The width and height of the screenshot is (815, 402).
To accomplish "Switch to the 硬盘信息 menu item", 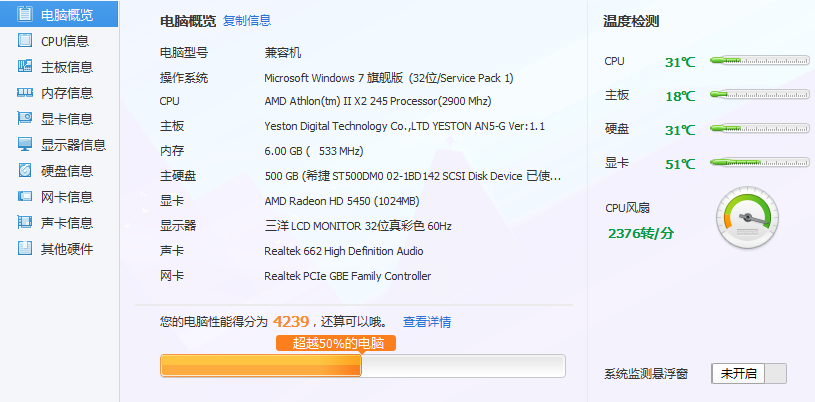I will click(67, 171).
